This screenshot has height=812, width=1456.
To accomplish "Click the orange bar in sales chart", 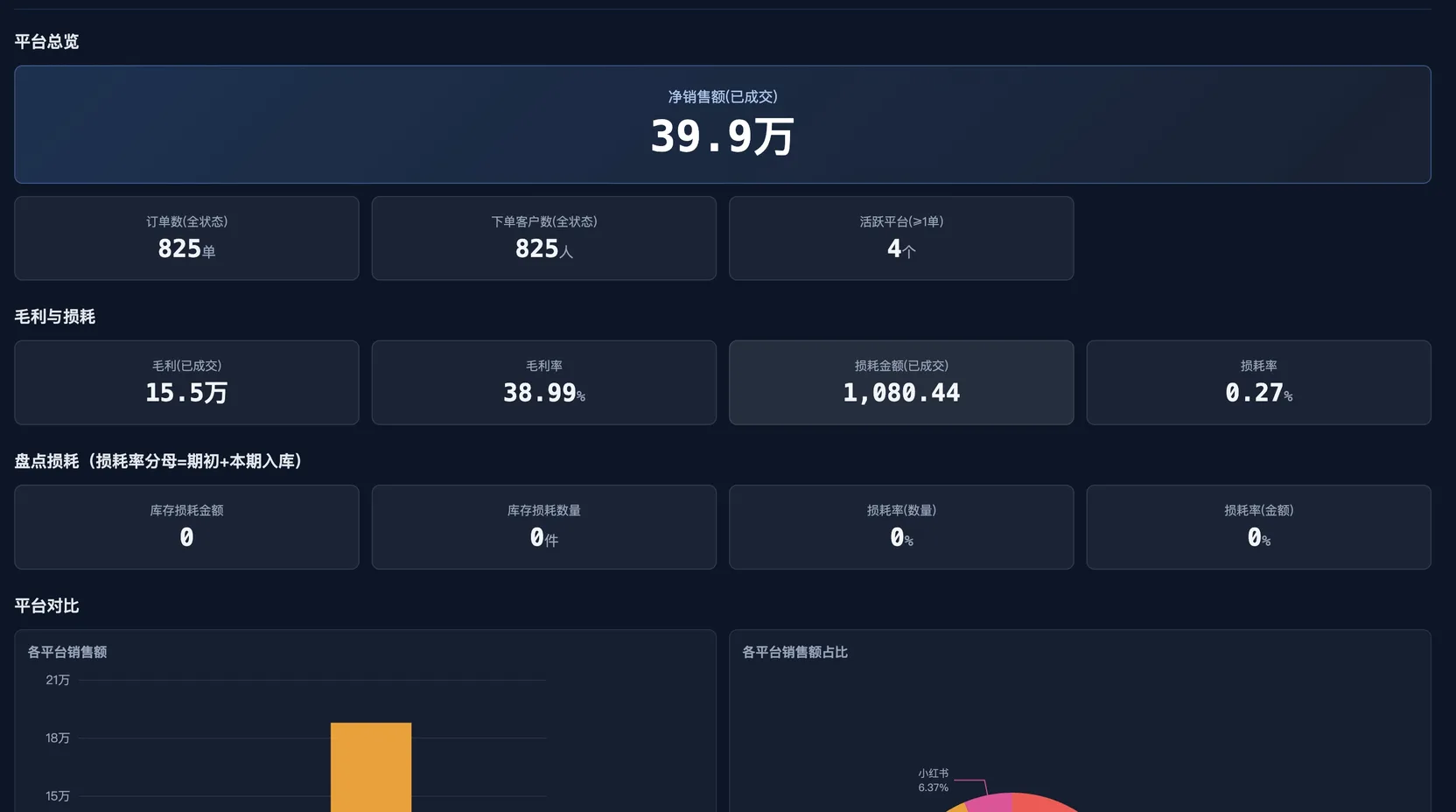I will click(x=371, y=767).
